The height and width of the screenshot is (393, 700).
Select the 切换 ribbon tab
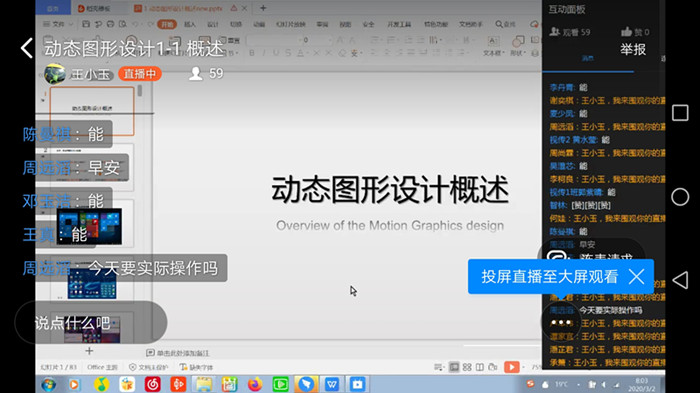pyautogui.click(x=236, y=24)
